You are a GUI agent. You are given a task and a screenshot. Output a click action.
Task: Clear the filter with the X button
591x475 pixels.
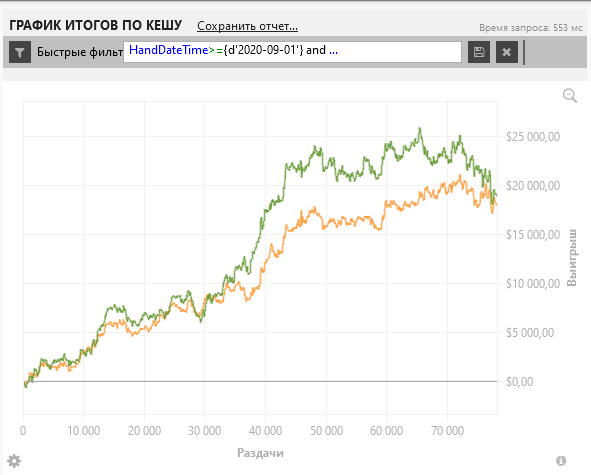tap(507, 52)
